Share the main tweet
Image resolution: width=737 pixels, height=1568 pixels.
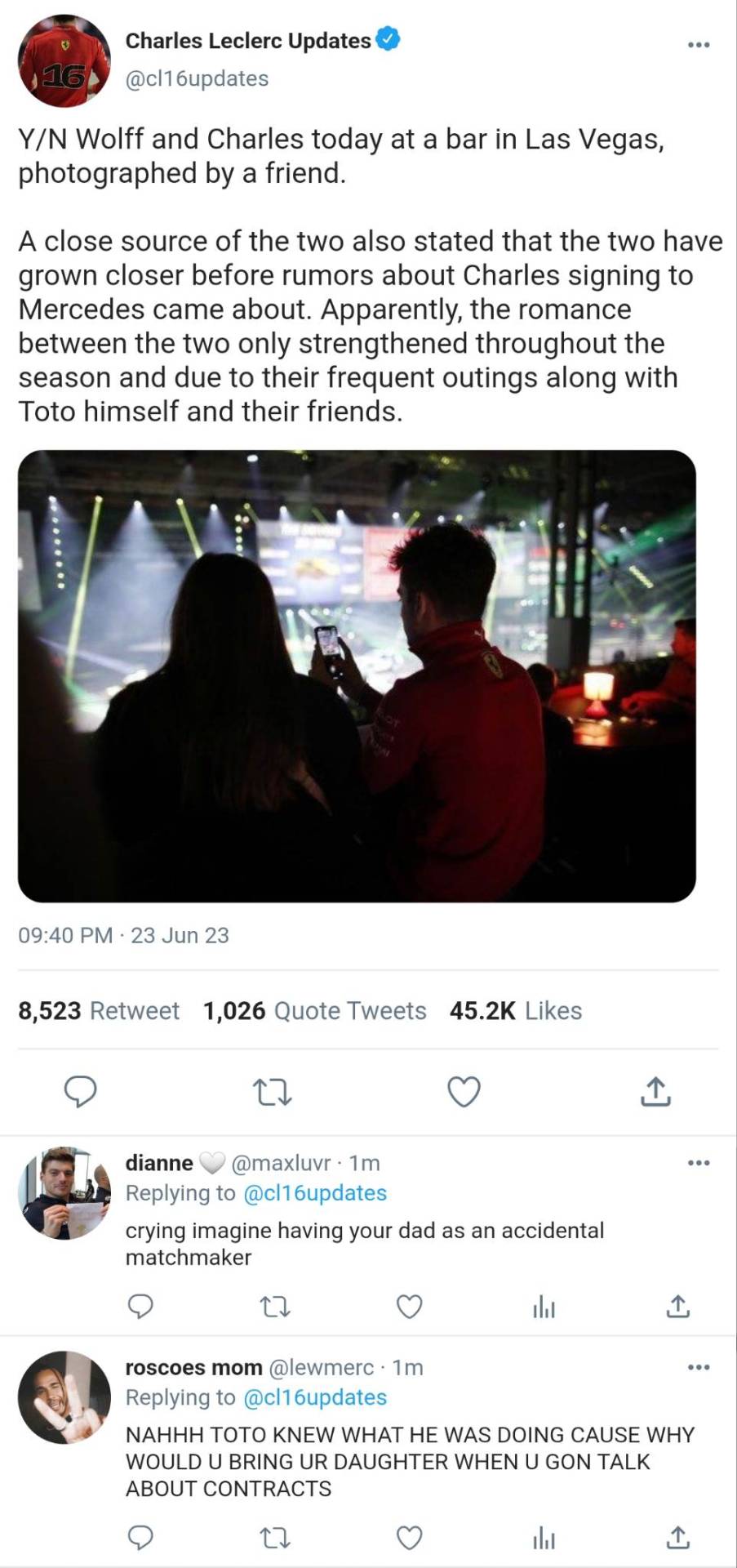(x=655, y=1091)
